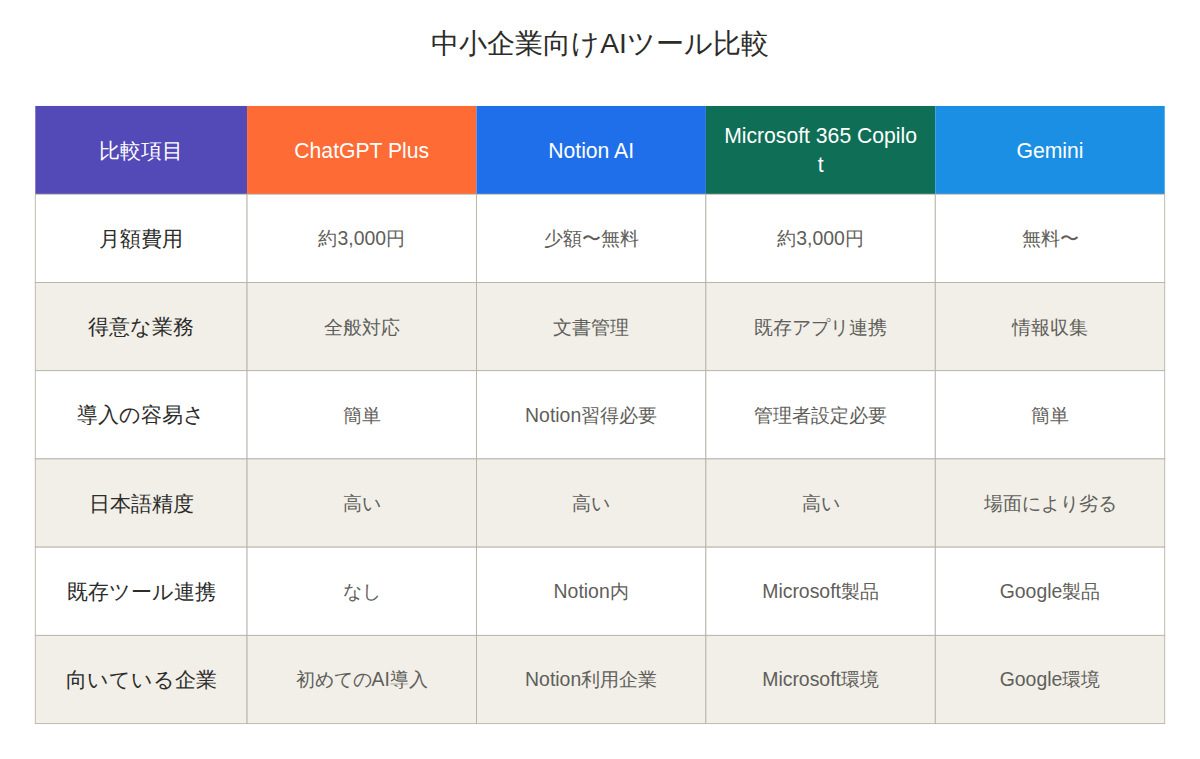Click the 既存ツール連携 row label

pos(141,591)
